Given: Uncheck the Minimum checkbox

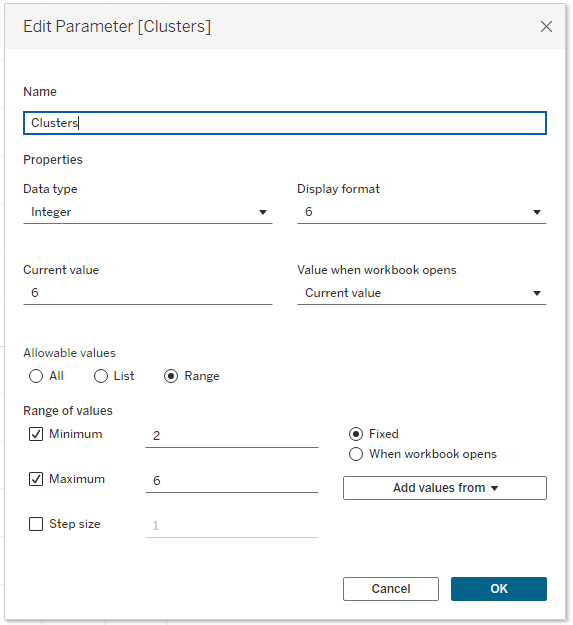Looking at the screenshot, I should [36, 434].
